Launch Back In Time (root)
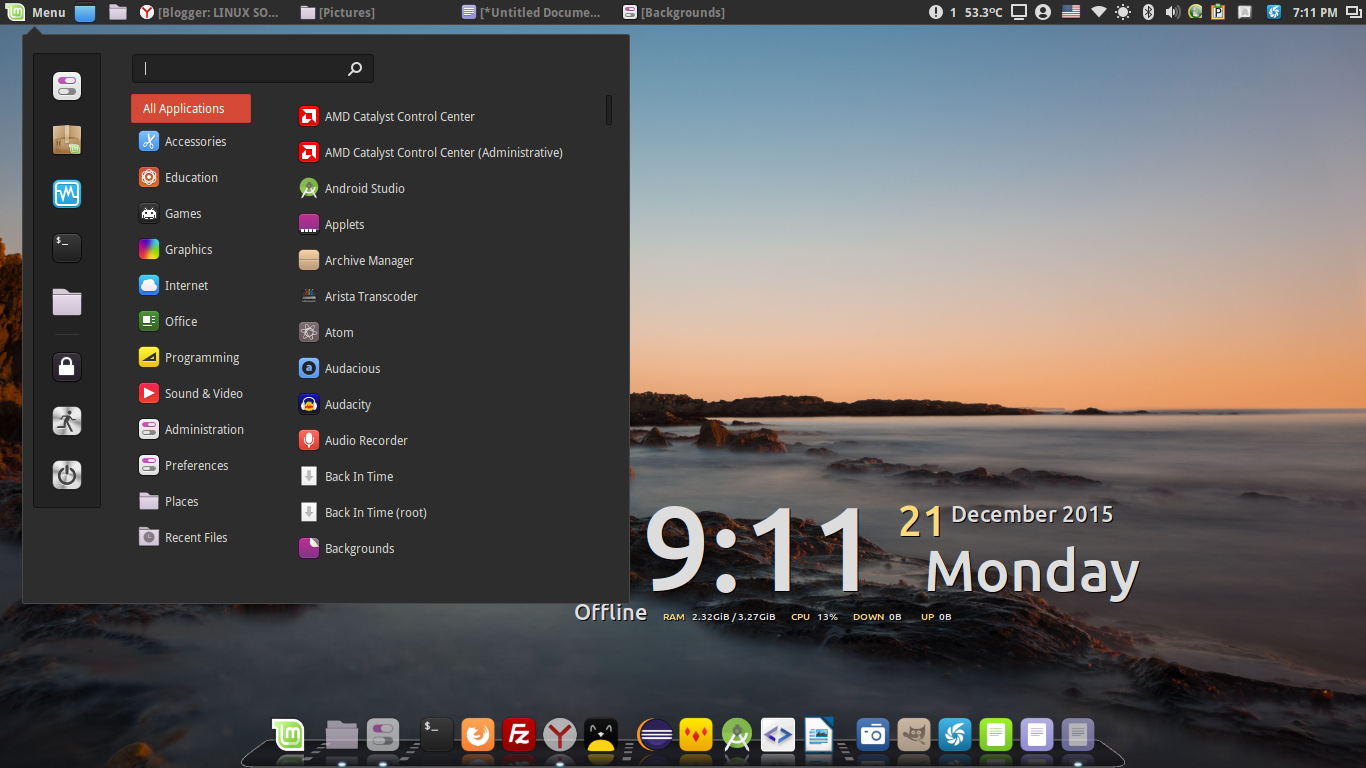Screen dimensions: 1366x768 point(376,512)
